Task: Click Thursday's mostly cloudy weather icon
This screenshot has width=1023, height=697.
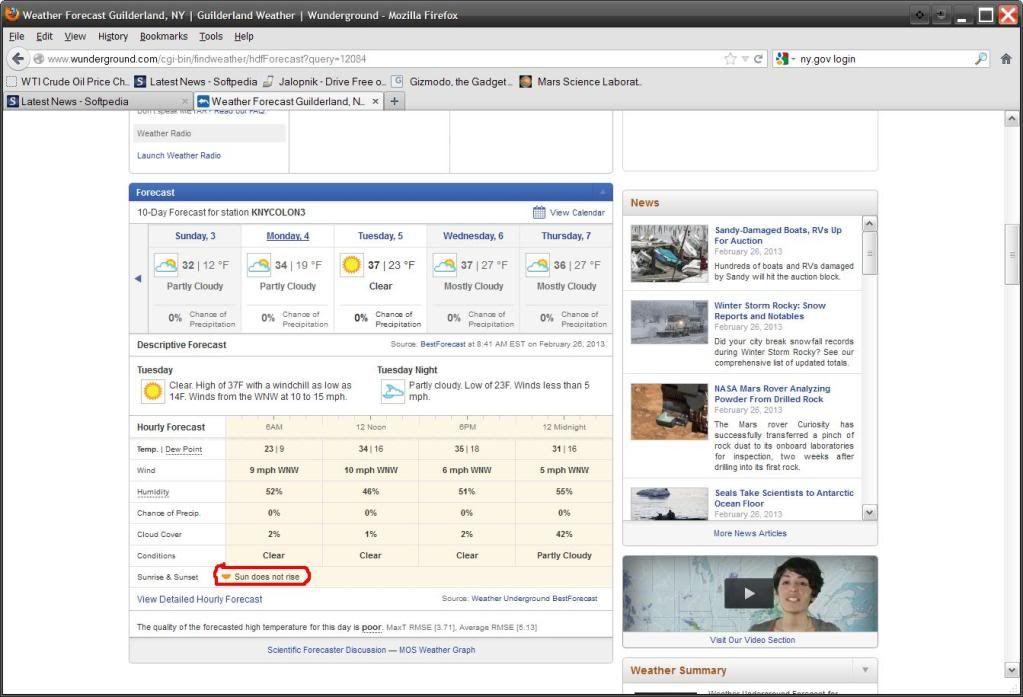Action: (537, 265)
